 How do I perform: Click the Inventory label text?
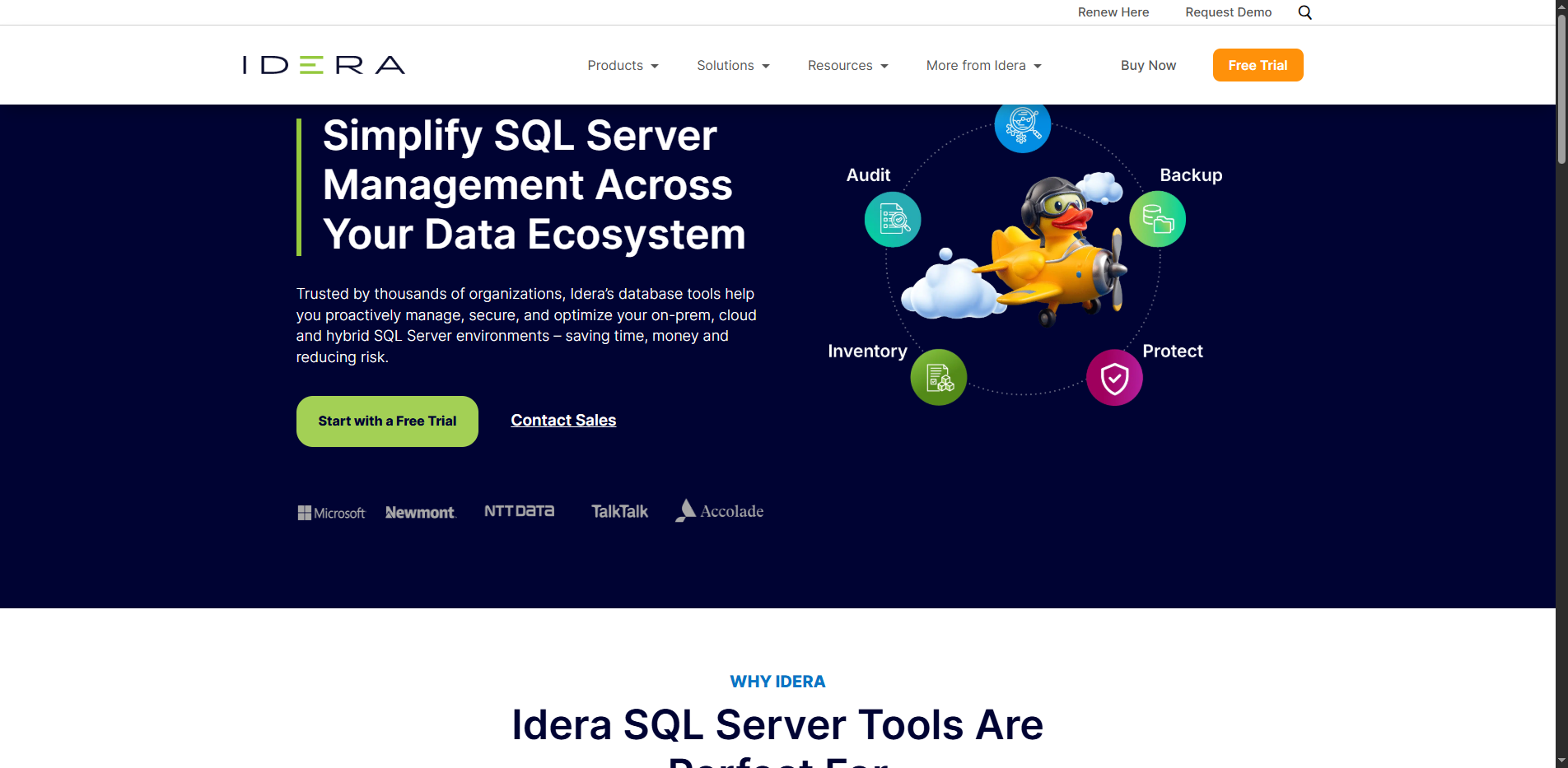(867, 351)
